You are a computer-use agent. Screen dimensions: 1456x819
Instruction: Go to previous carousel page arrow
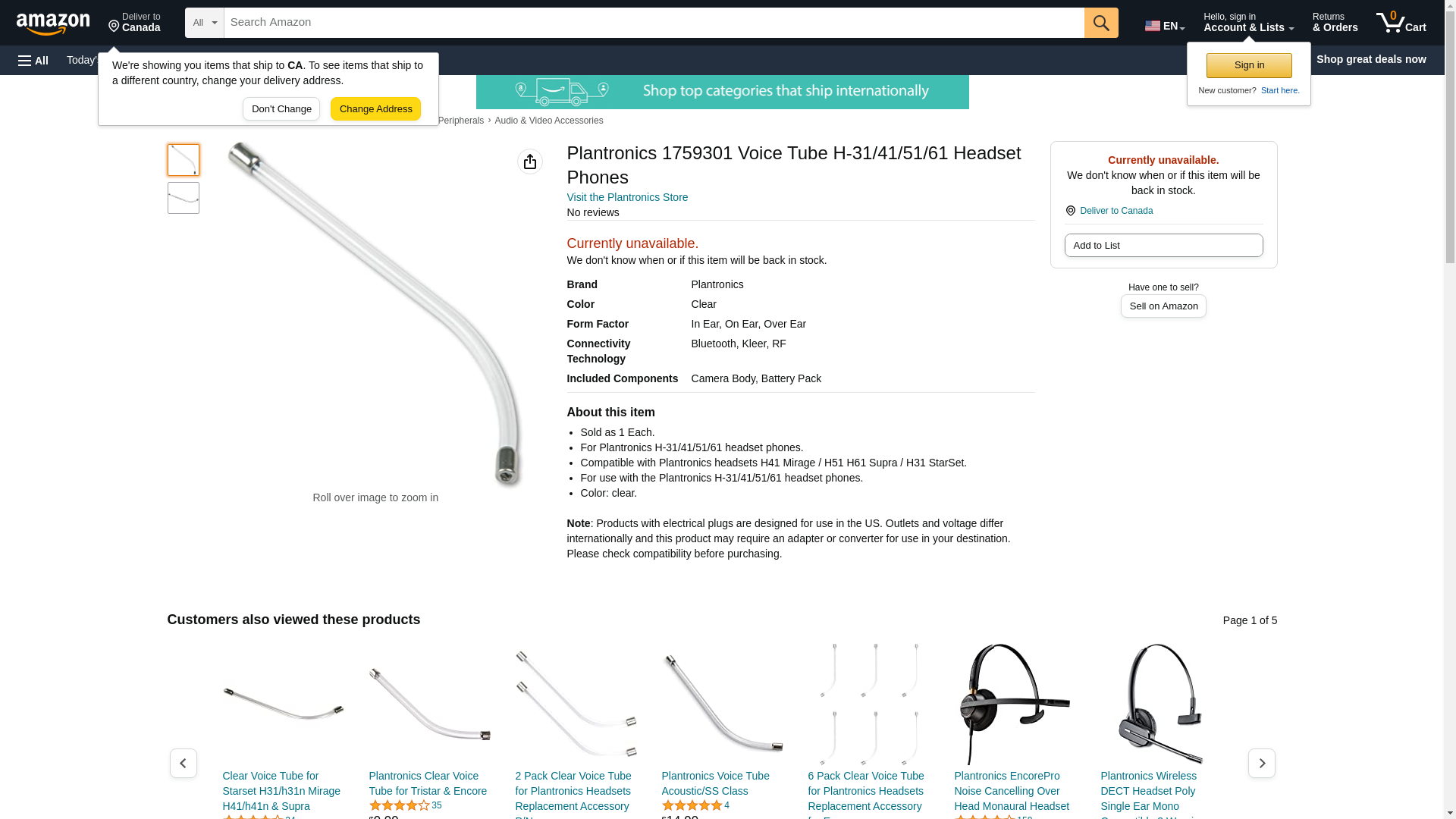tap(184, 763)
